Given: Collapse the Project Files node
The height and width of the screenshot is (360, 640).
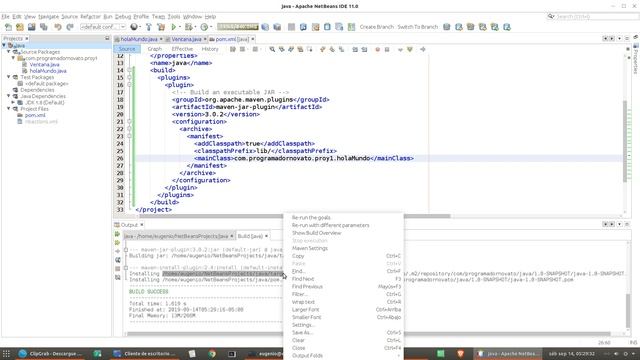Looking at the screenshot, I should 9,109.
